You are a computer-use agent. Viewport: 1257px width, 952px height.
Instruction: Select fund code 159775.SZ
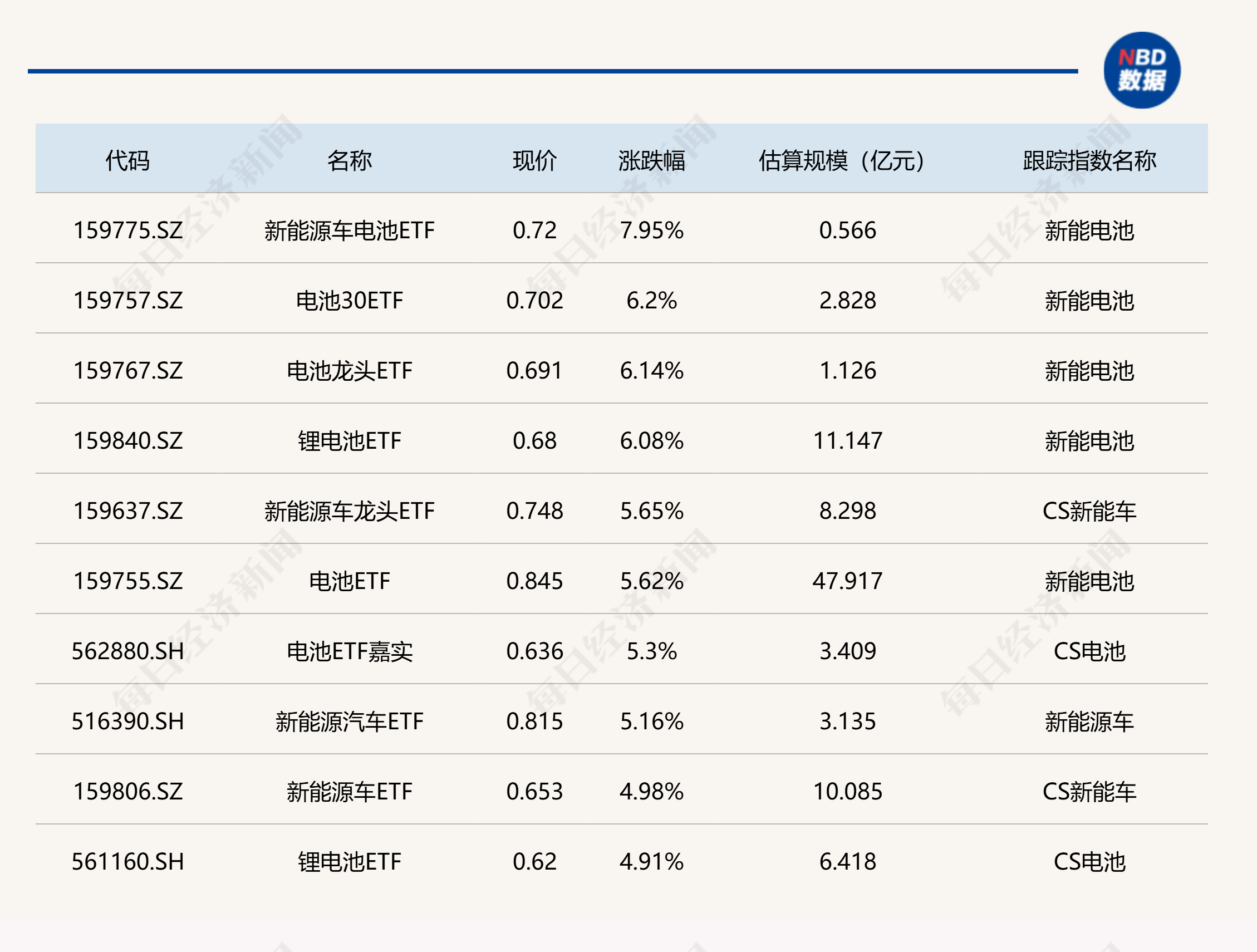coord(128,230)
